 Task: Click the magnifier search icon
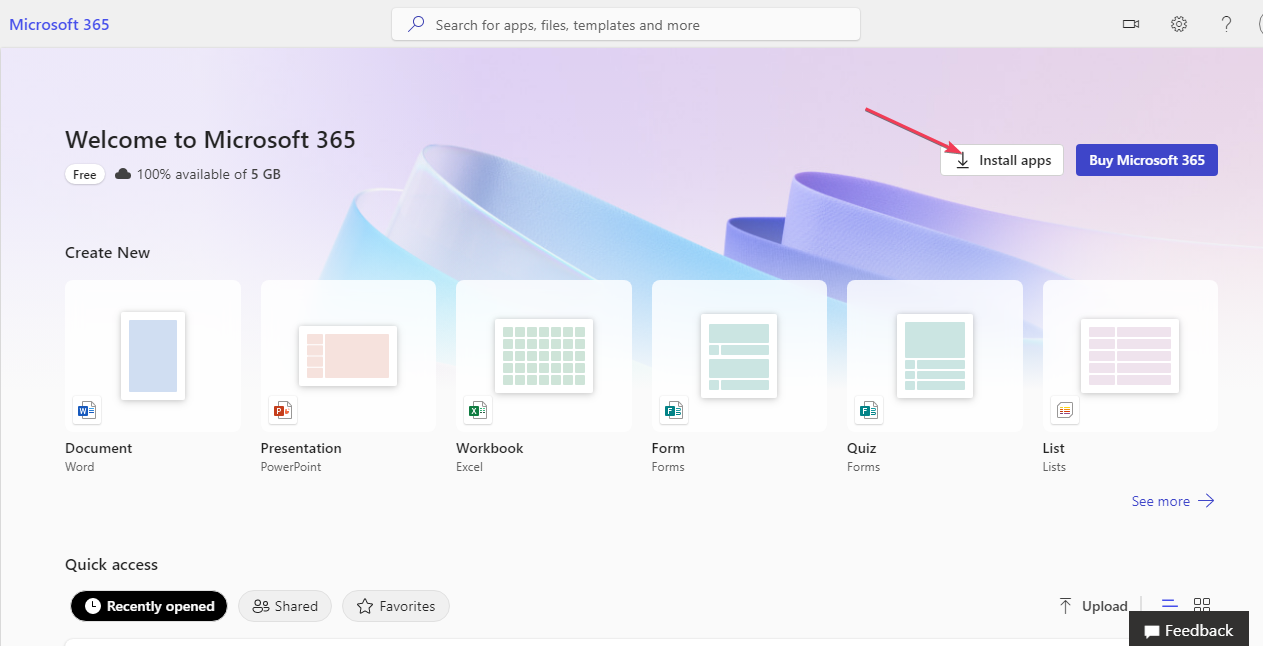point(416,24)
